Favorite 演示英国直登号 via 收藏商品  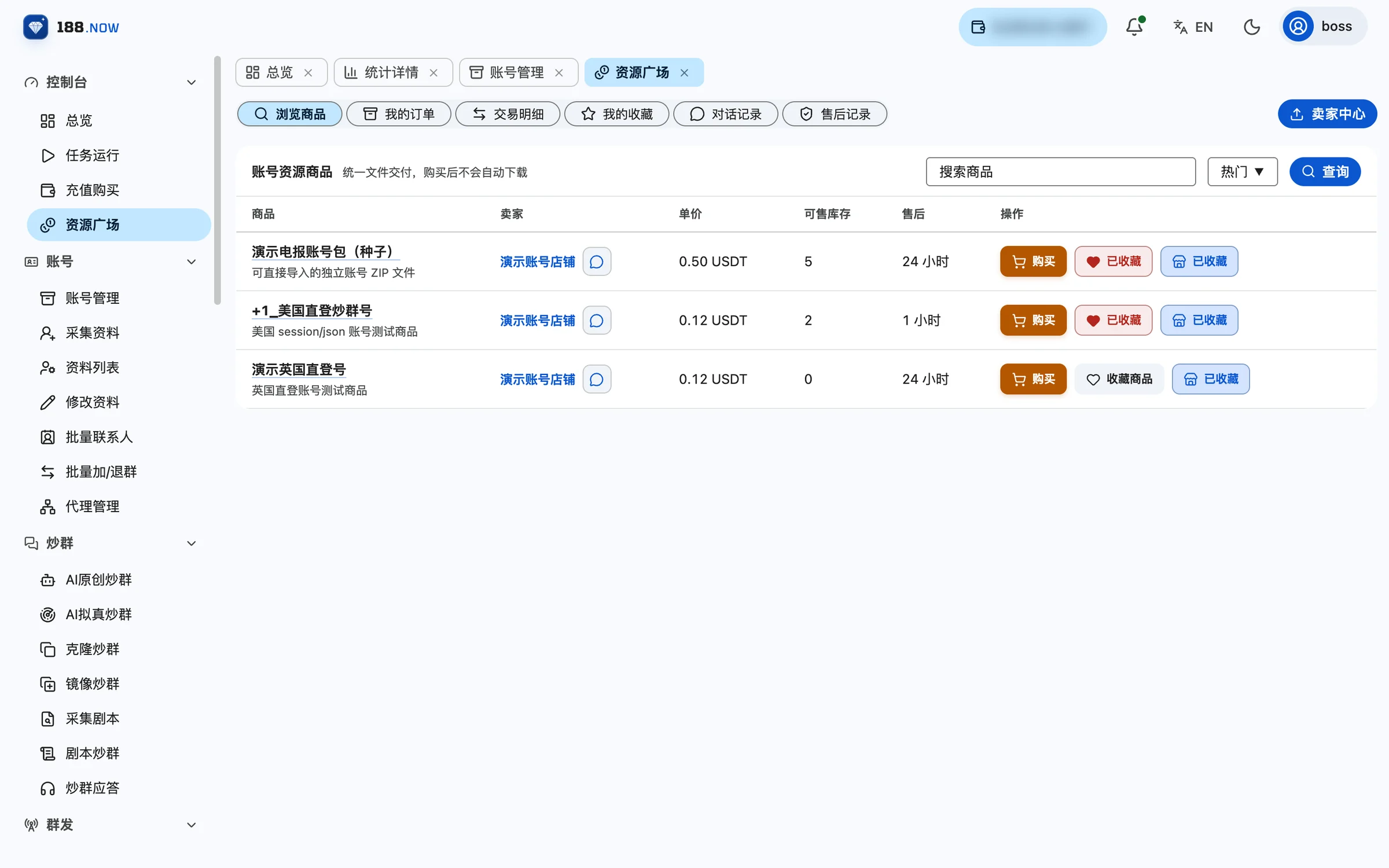point(1119,380)
